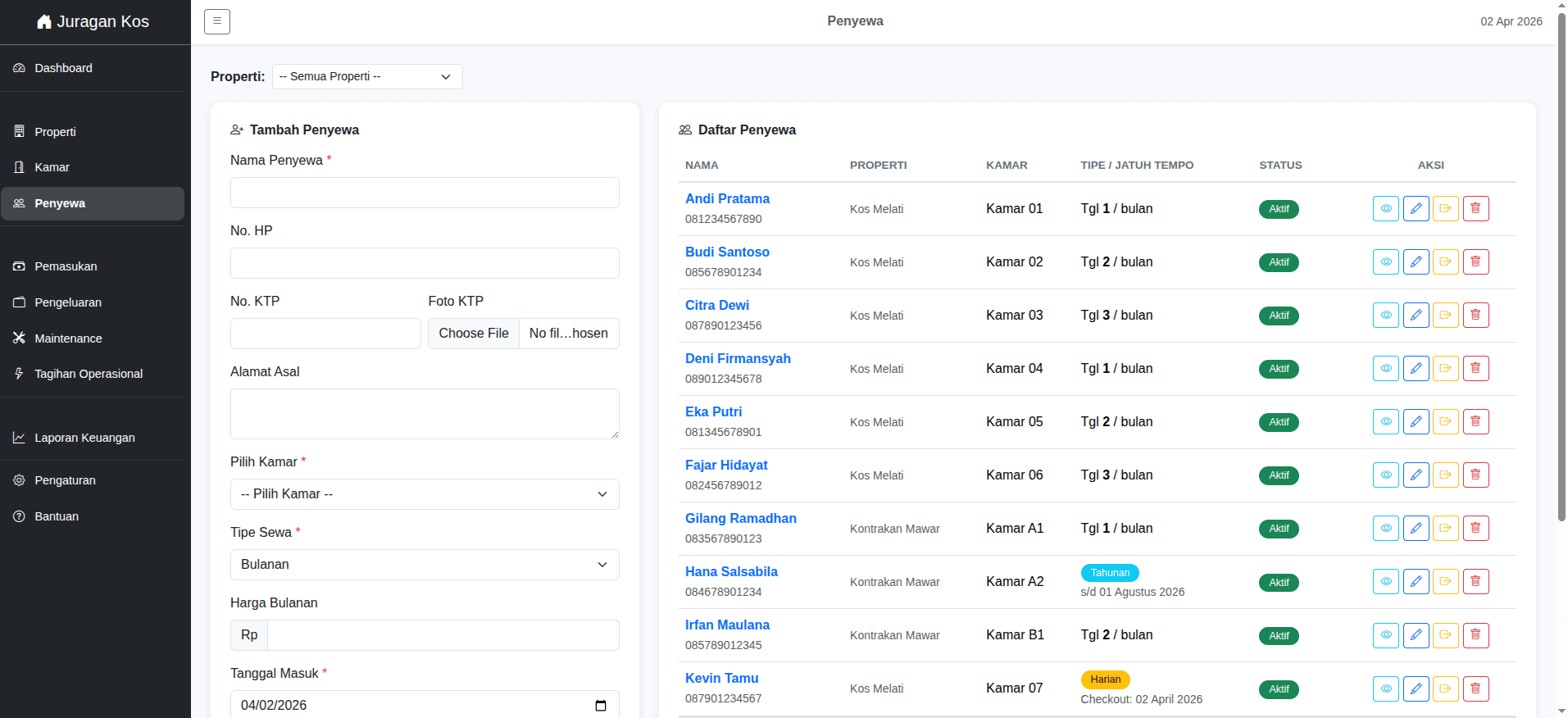Show Eka Putri details with eye icon
Screen dimensions: 1568x718
(1386, 422)
